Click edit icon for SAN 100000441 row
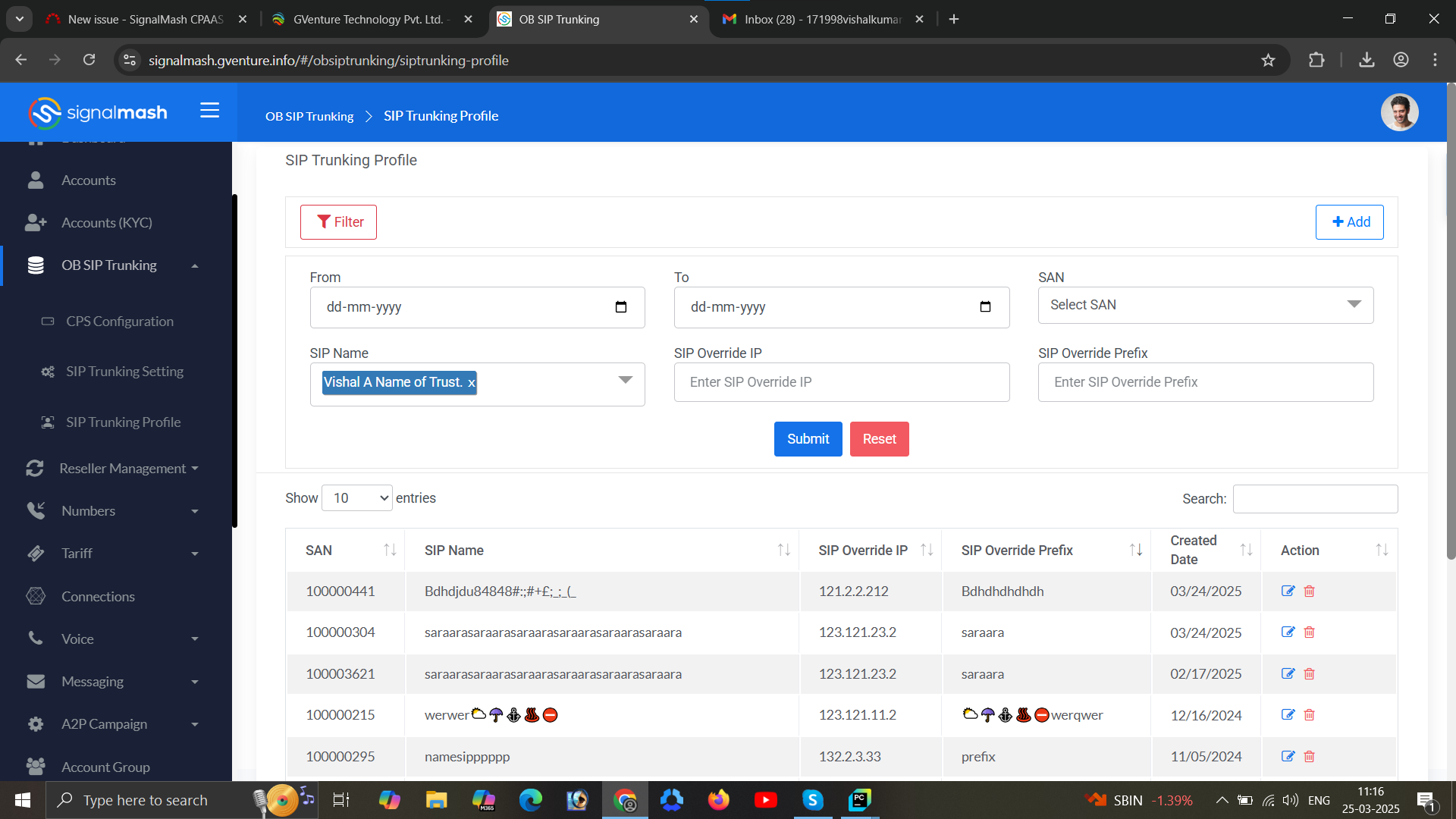The image size is (1456, 819). 1288,591
